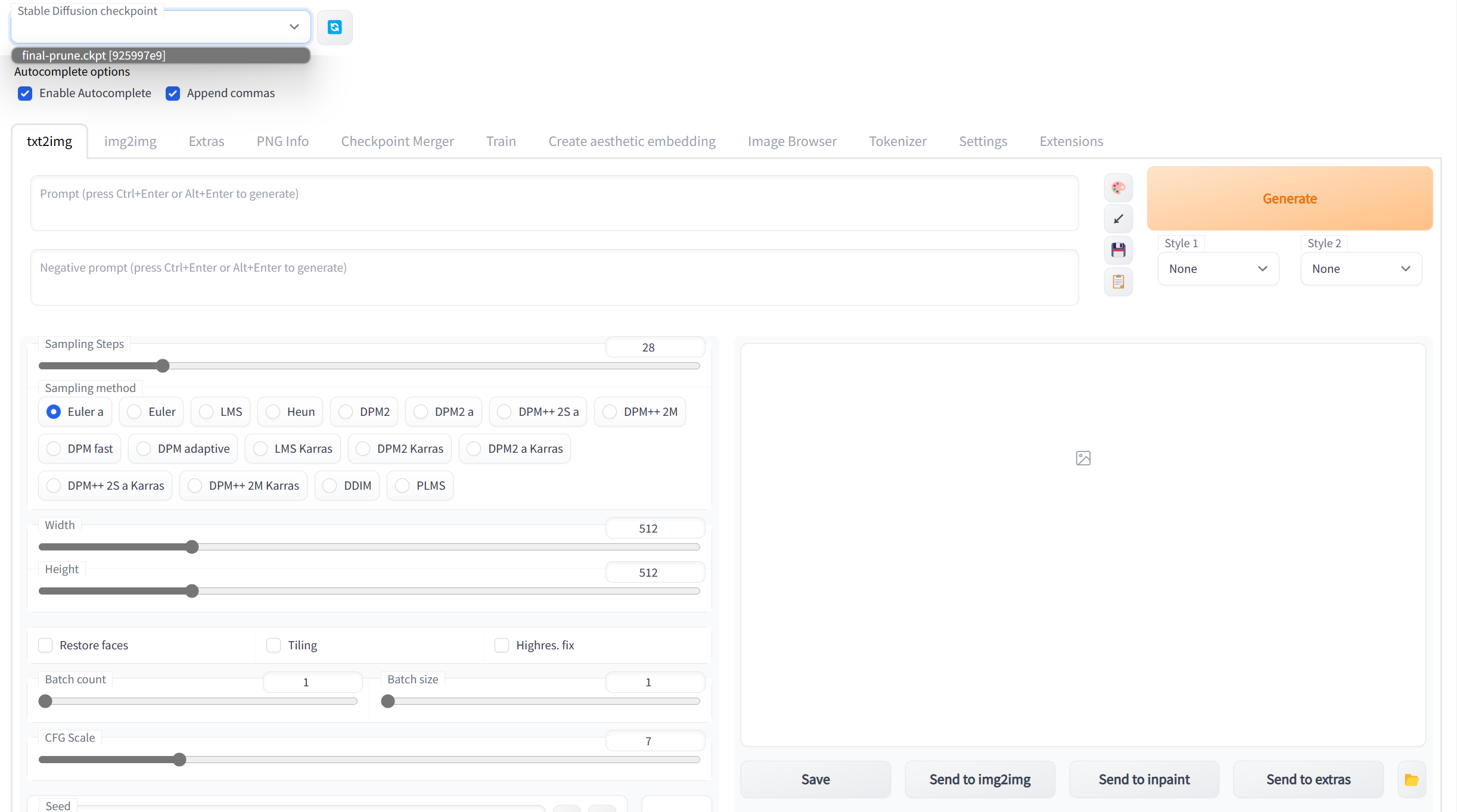Disable the Enable Autocomplete checkbox
Viewport: 1457px width, 812px height.
pos(25,94)
